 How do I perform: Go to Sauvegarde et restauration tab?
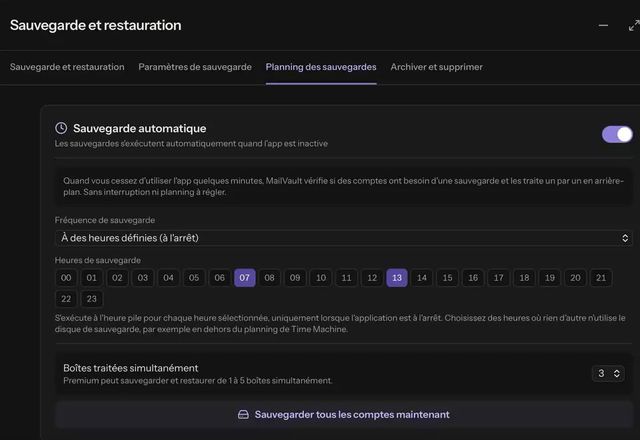(x=67, y=67)
